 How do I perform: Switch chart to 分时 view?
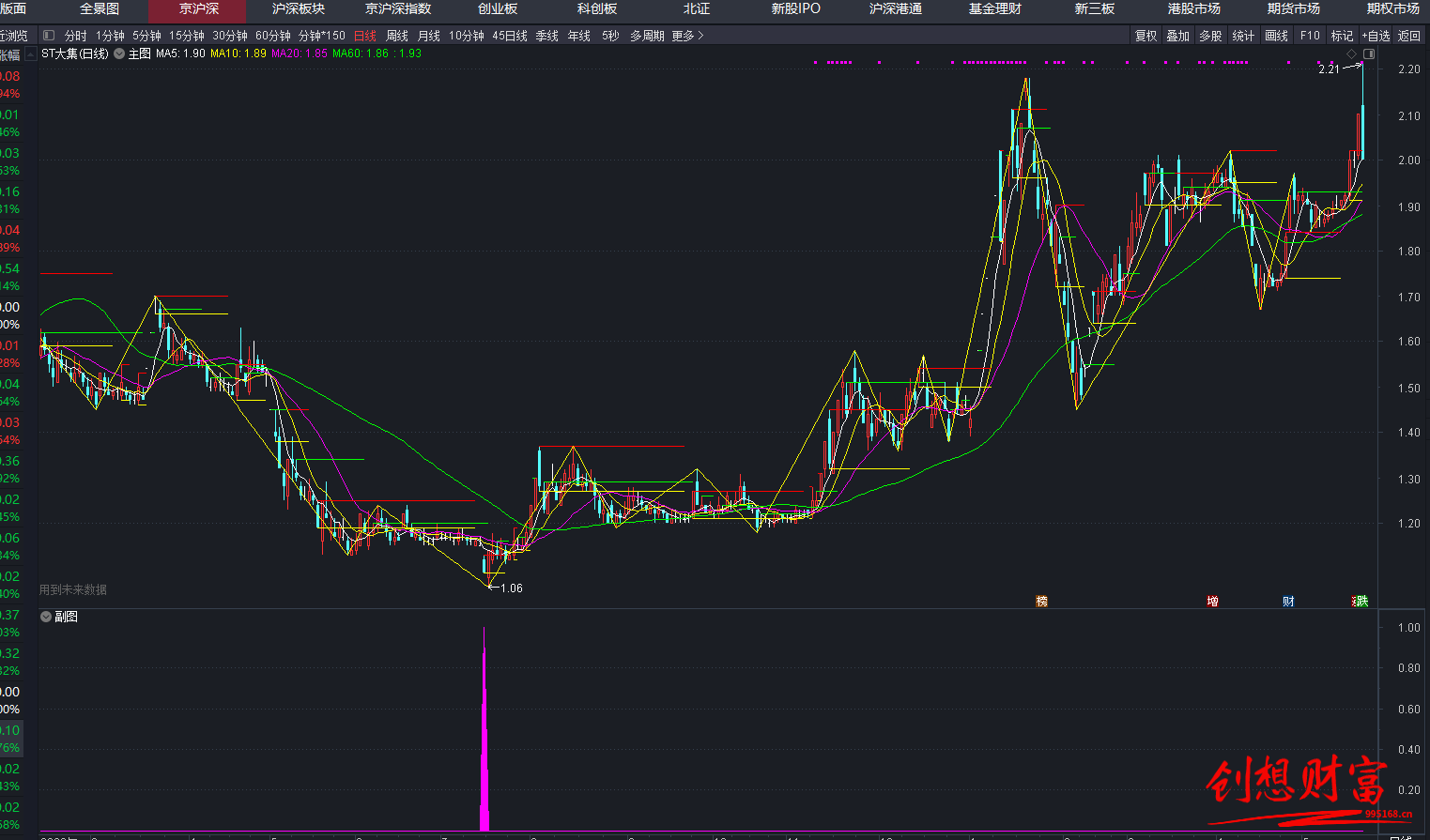pos(76,36)
